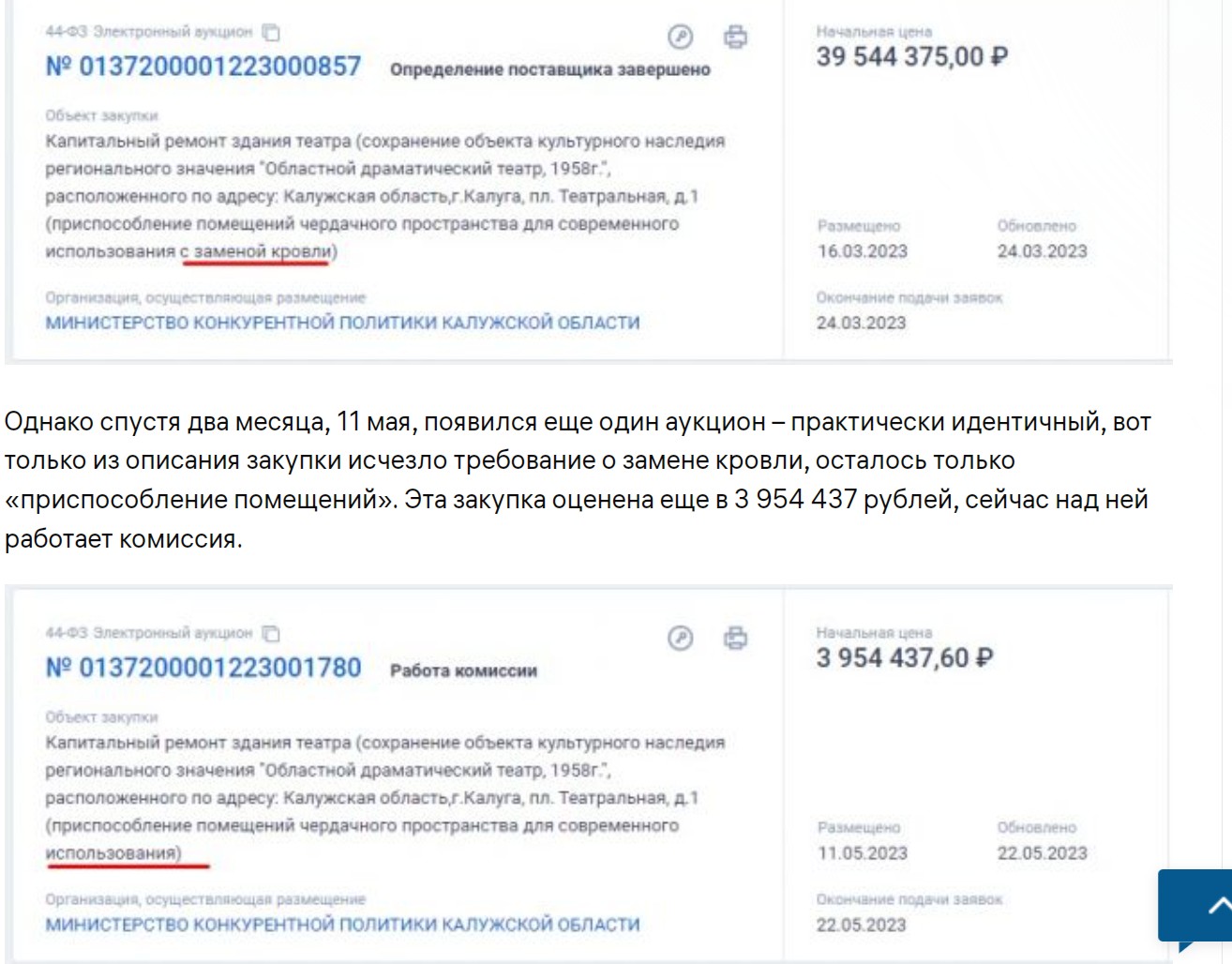The image size is (1232, 964).
Task: Click the first card's procurement description text
Action: [x=384, y=196]
